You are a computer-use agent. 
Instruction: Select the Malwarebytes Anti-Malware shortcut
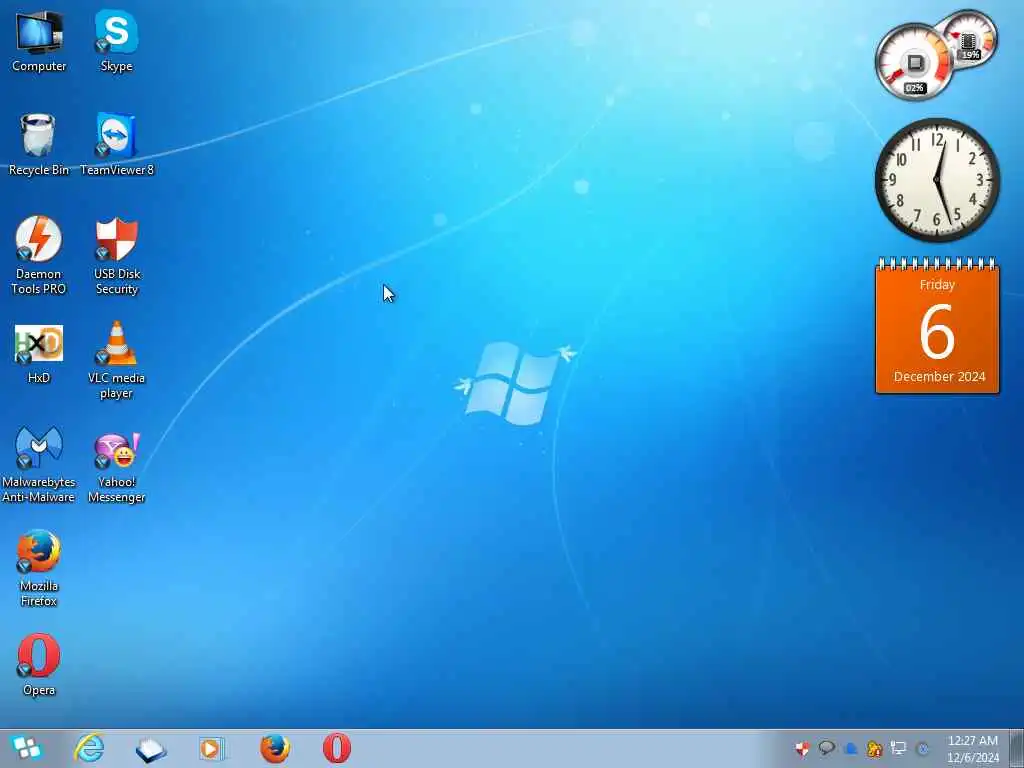pyautogui.click(x=39, y=464)
